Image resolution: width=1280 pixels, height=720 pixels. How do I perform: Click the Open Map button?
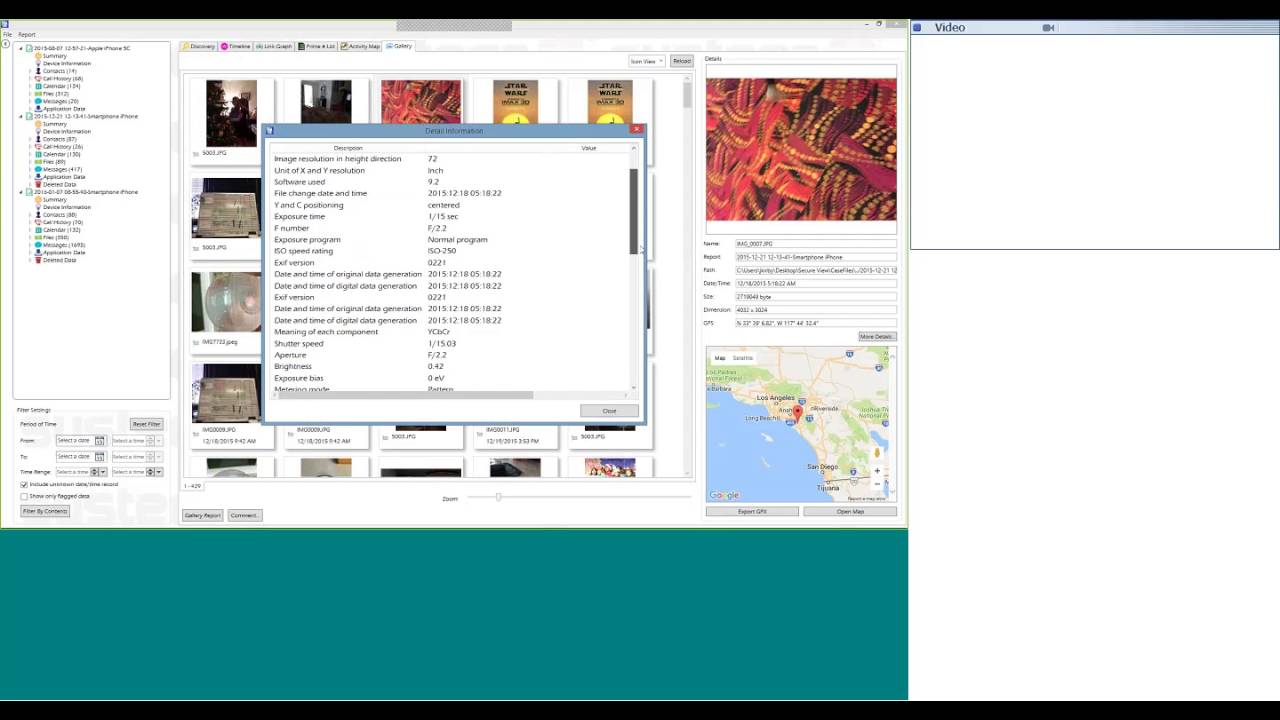click(x=850, y=512)
